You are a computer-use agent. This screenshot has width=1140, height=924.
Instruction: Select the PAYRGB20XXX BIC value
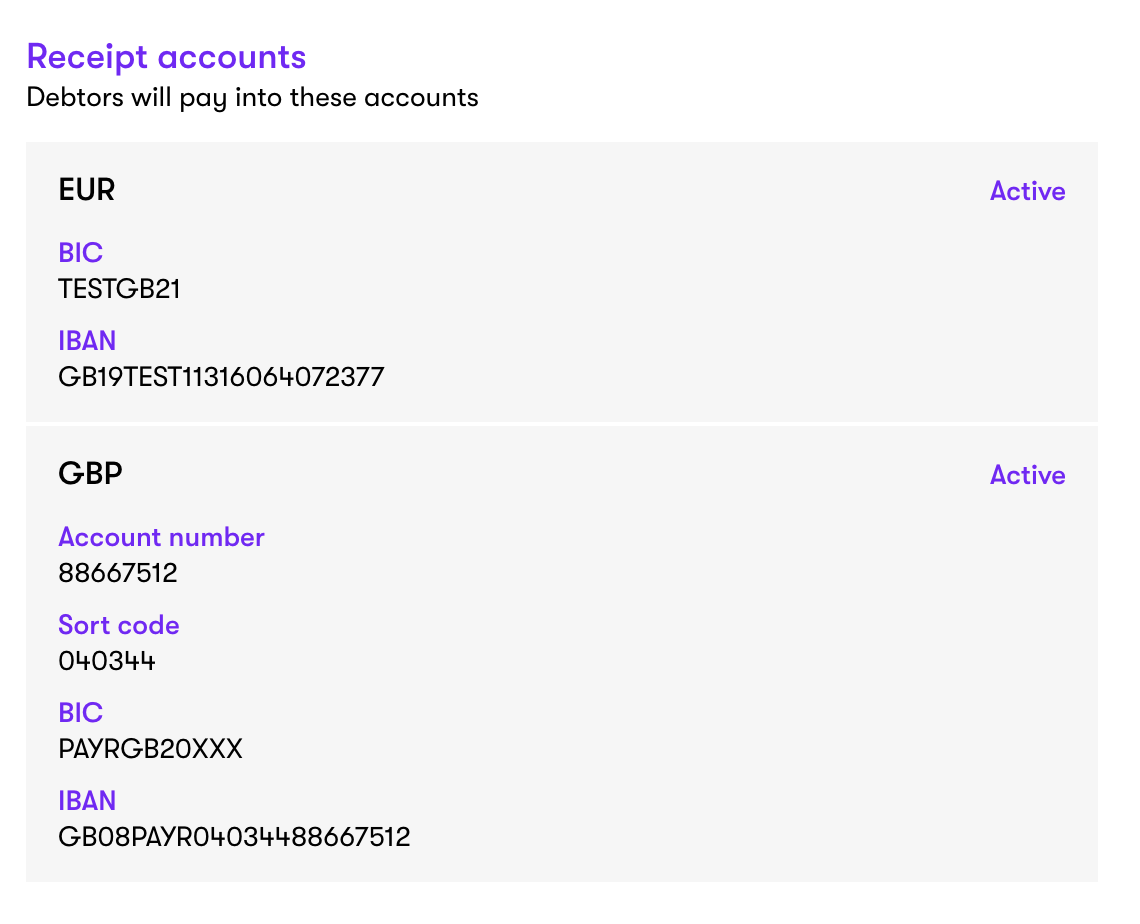click(x=150, y=749)
